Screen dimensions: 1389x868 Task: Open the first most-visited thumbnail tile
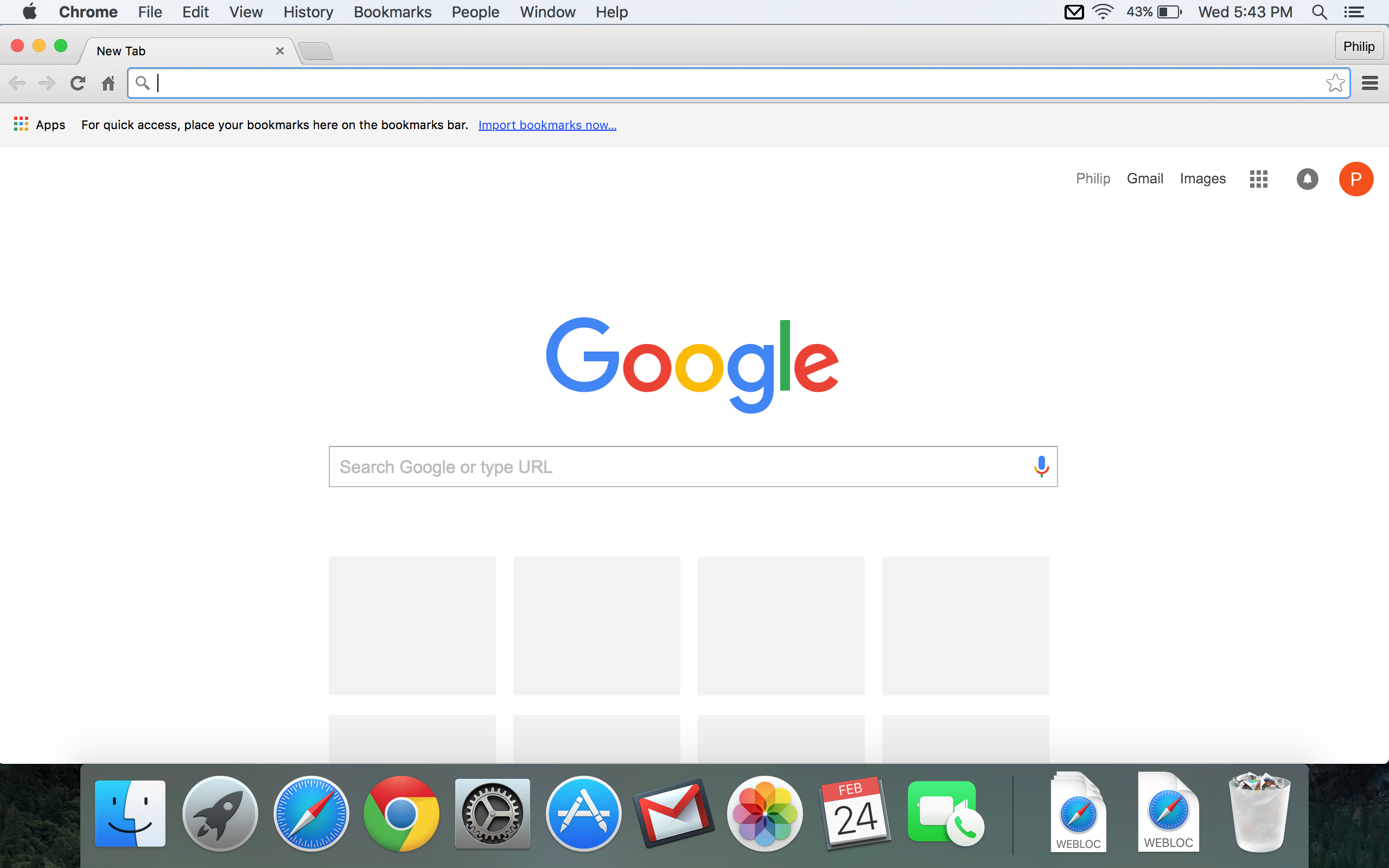click(412, 626)
